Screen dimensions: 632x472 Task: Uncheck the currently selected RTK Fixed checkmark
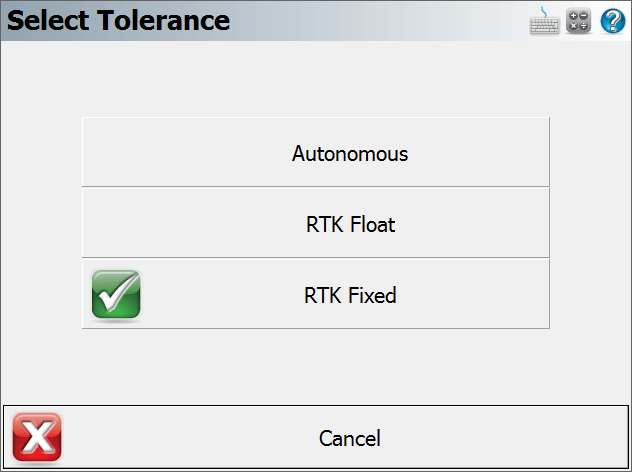(116, 294)
